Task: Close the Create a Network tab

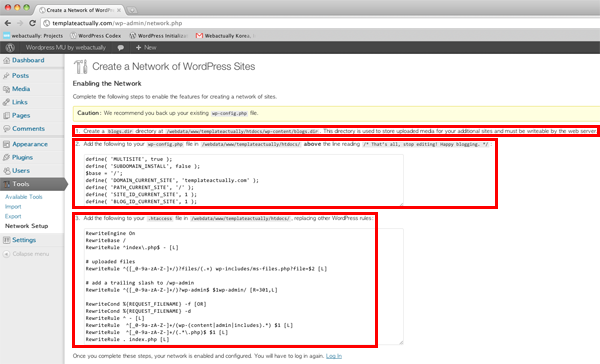Action: point(119,10)
